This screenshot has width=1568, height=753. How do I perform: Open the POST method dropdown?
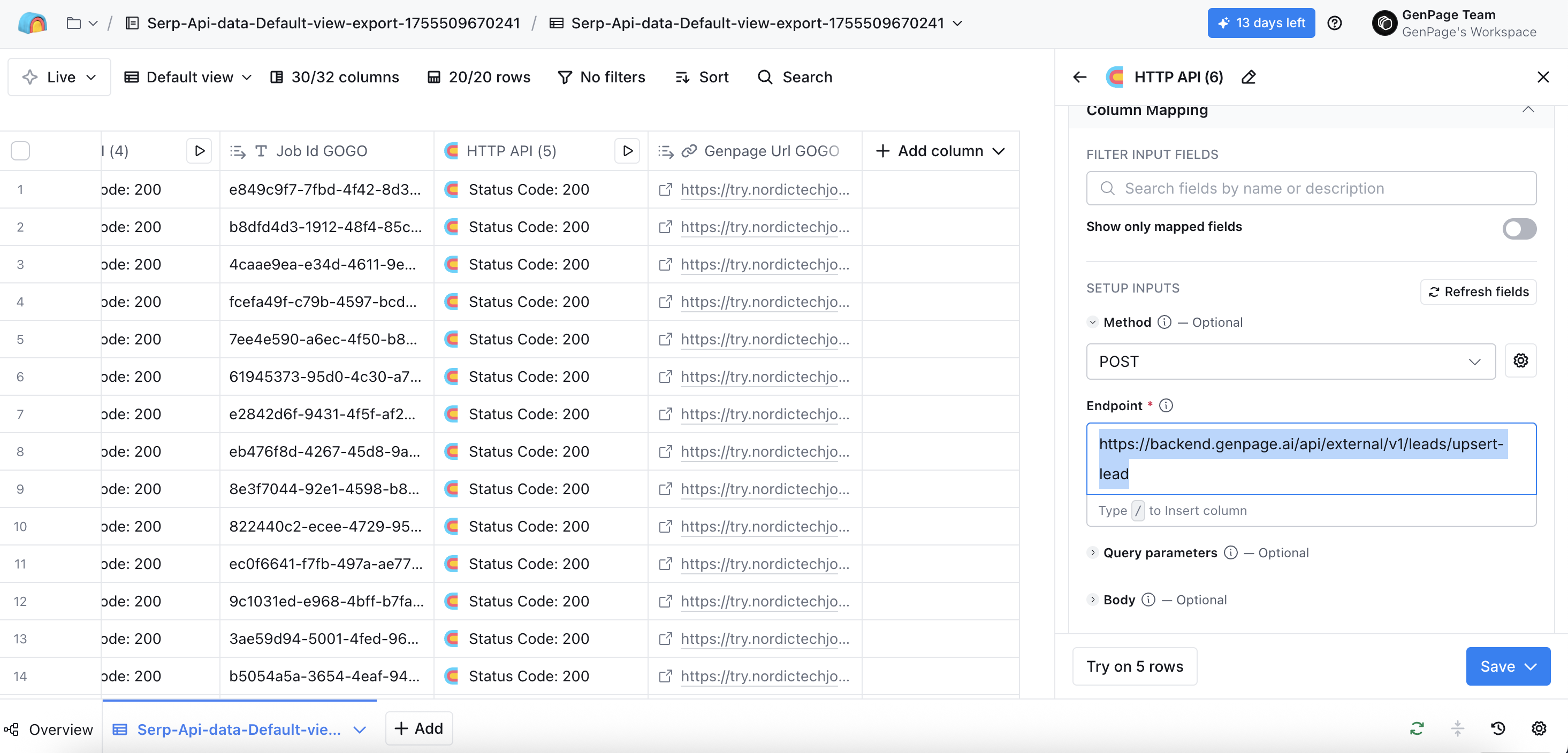[1290, 362]
